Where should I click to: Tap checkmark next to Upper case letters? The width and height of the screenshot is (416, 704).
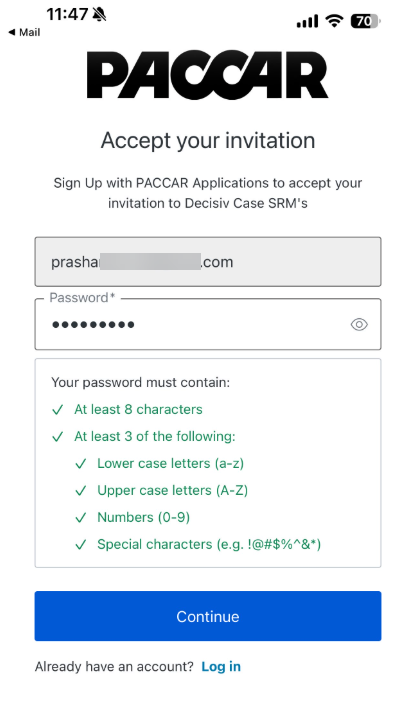pyautogui.click(x=81, y=490)
